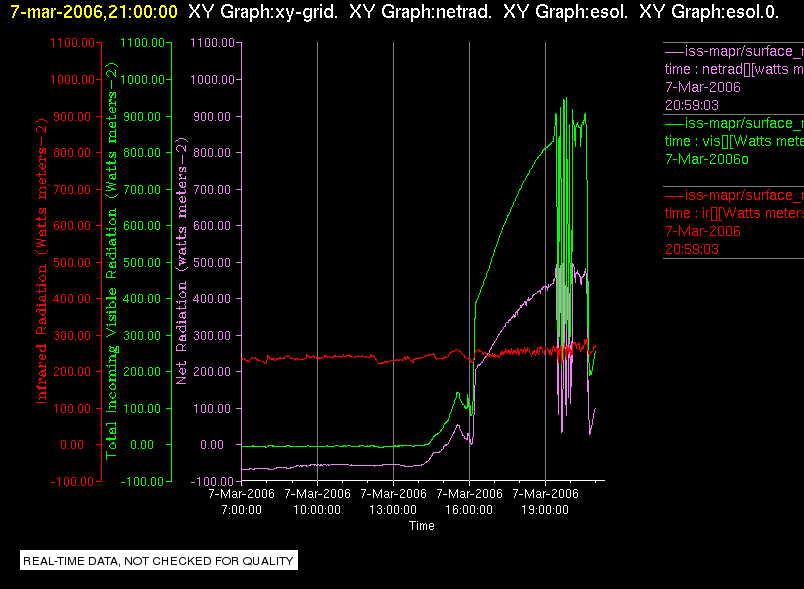Click the pink 20:59:03 netrad timestamp
The height and width of the screenshot is (589, 804).
tap(692, 105)
